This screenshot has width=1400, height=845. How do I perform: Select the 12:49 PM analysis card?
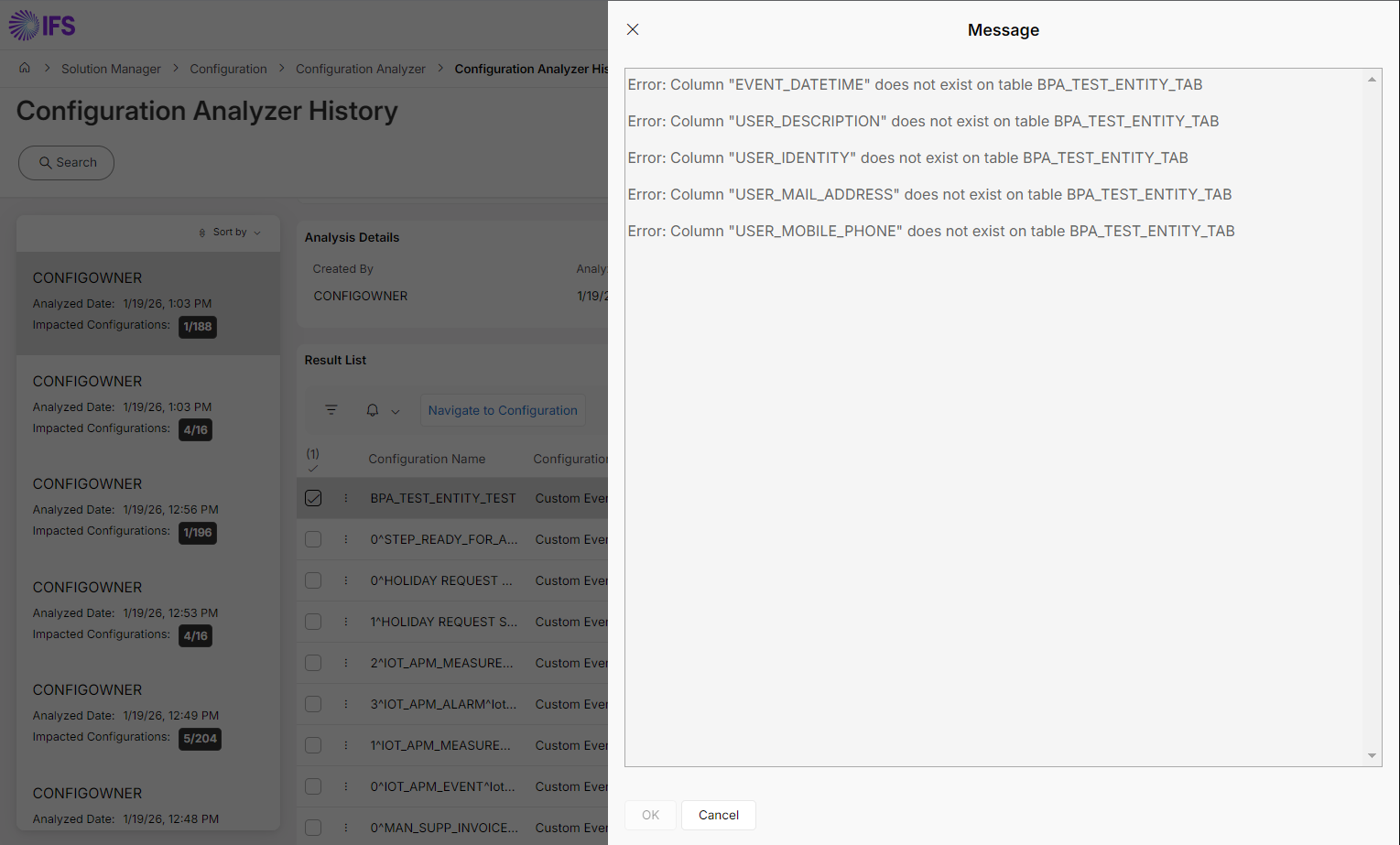148,715
